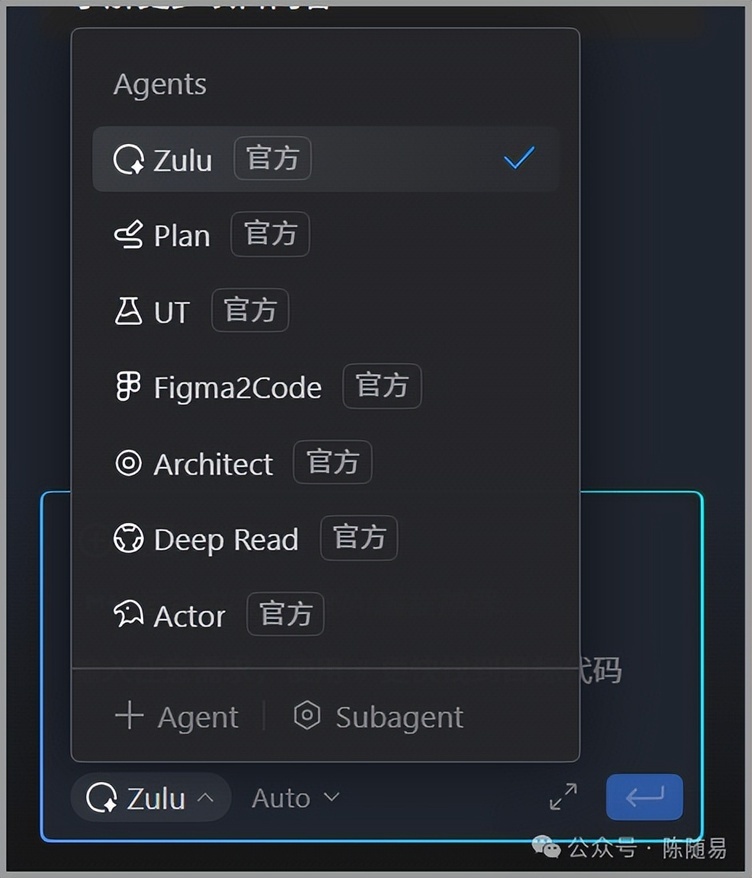Toggle the blue checkmark beside Zulu
Image resolution: width=752 pixels, height=878 pixels.
519,158
